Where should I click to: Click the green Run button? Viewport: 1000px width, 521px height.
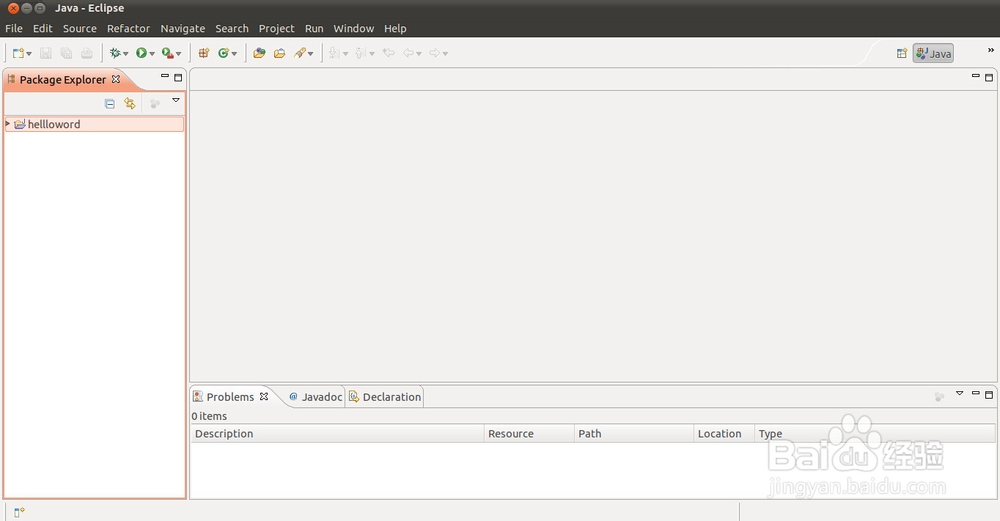[141, 54]
